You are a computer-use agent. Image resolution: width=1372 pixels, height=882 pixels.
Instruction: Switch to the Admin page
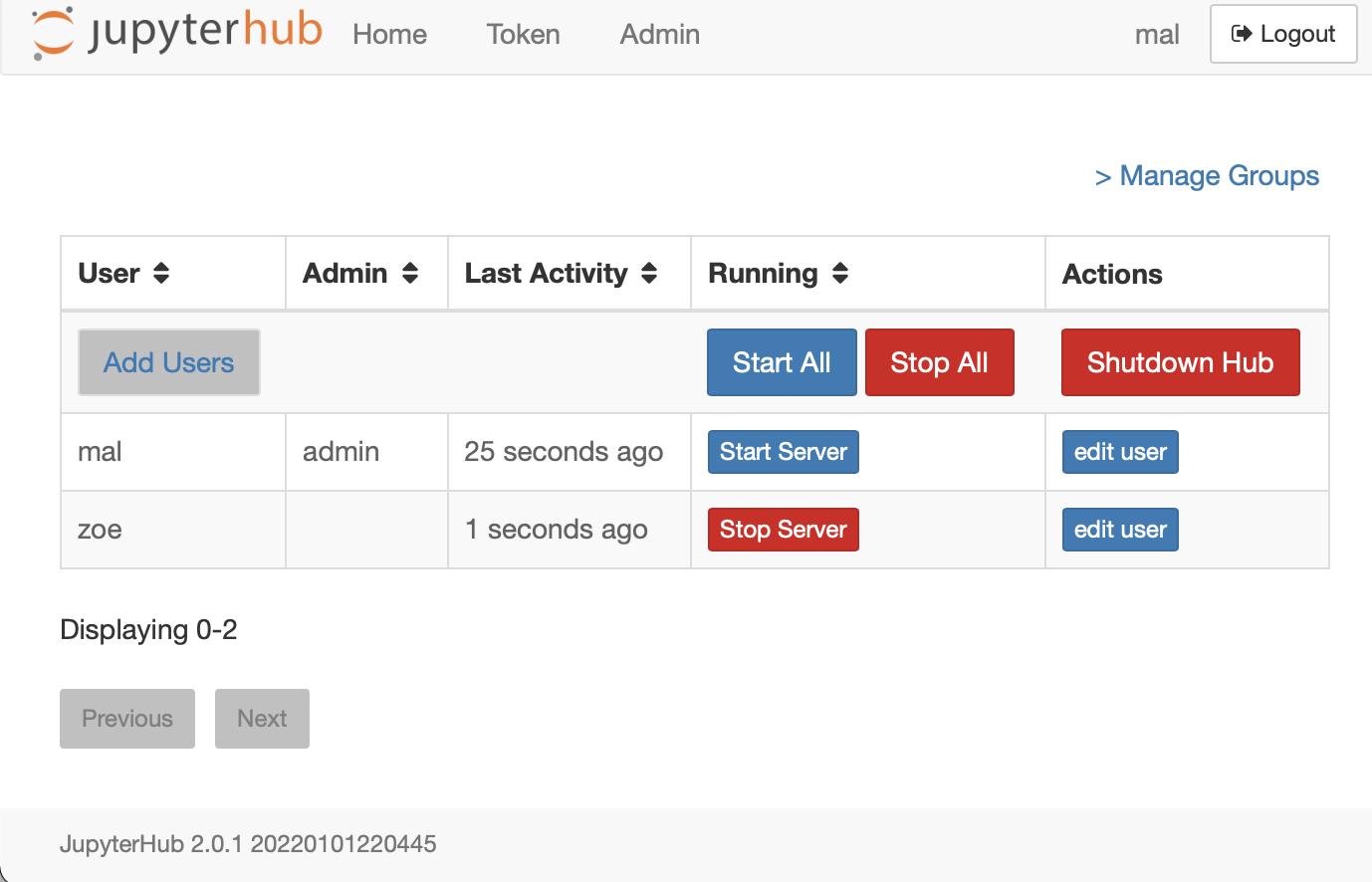tap(659, 34)
